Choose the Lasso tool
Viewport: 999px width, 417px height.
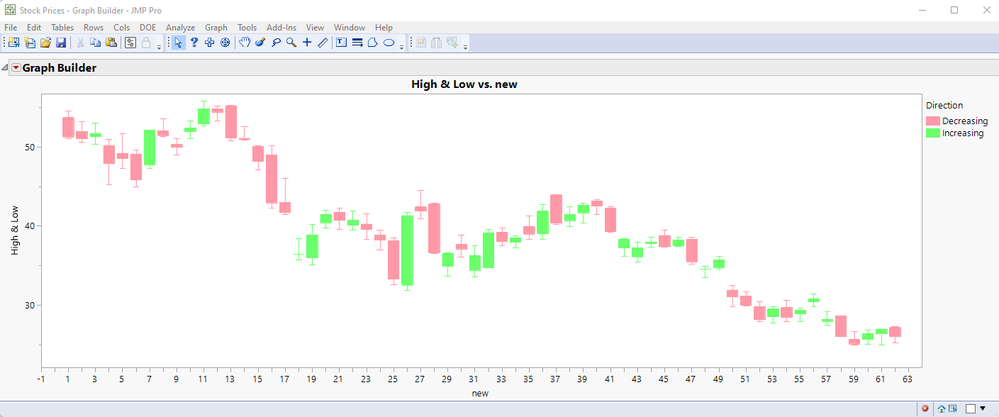pos(276,43)
